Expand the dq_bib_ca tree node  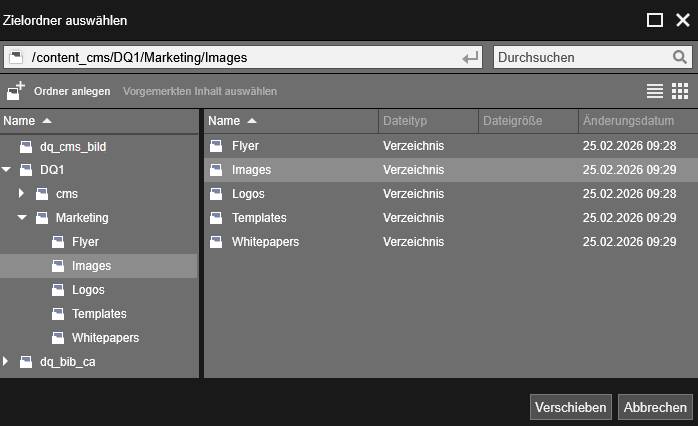point(7,362)
